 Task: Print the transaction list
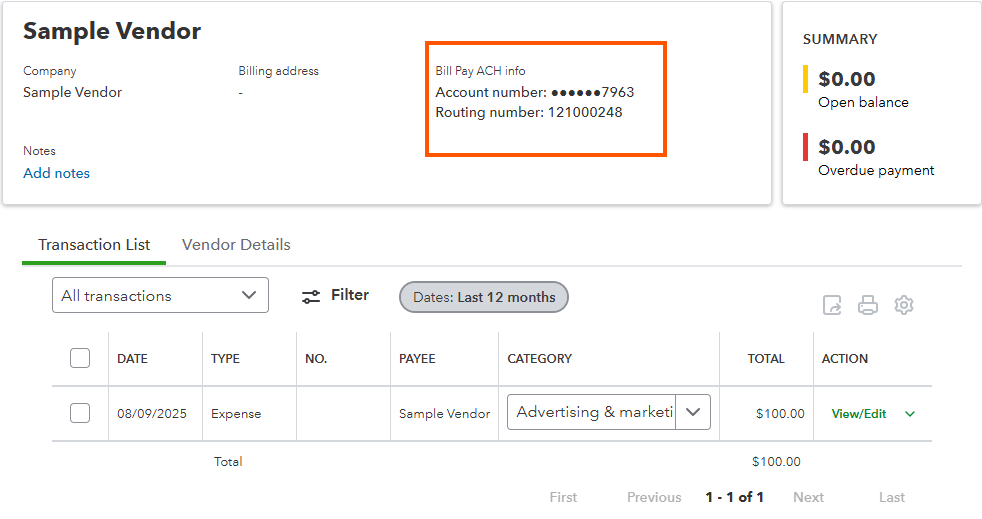click(x=867, y=305)
